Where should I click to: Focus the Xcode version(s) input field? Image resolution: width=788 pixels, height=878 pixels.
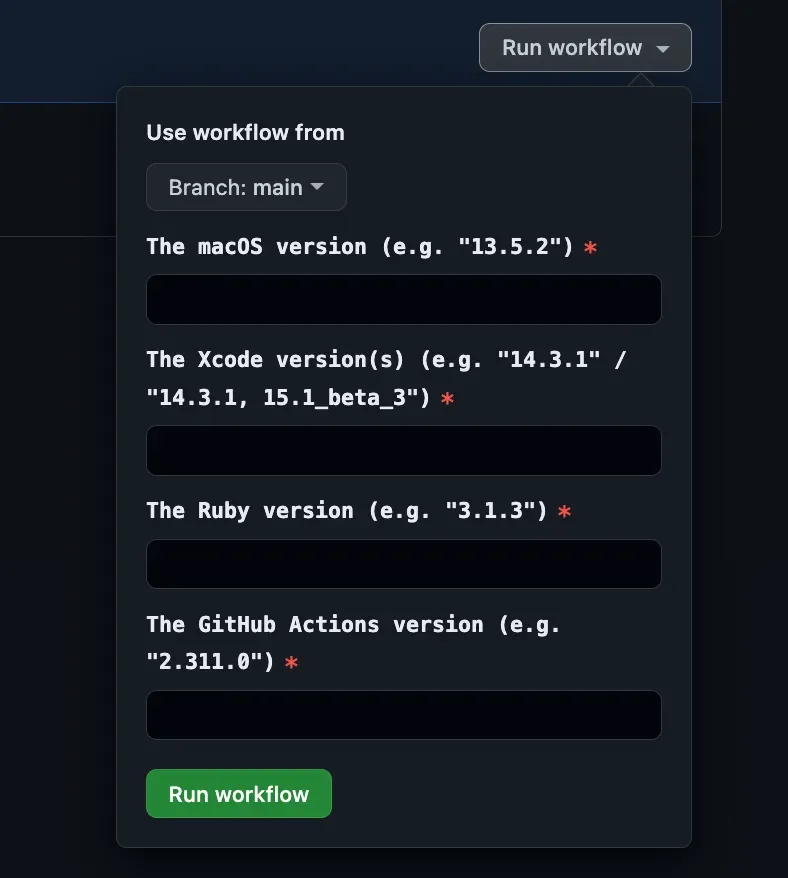pyautogui.click(x=404, y=451)
